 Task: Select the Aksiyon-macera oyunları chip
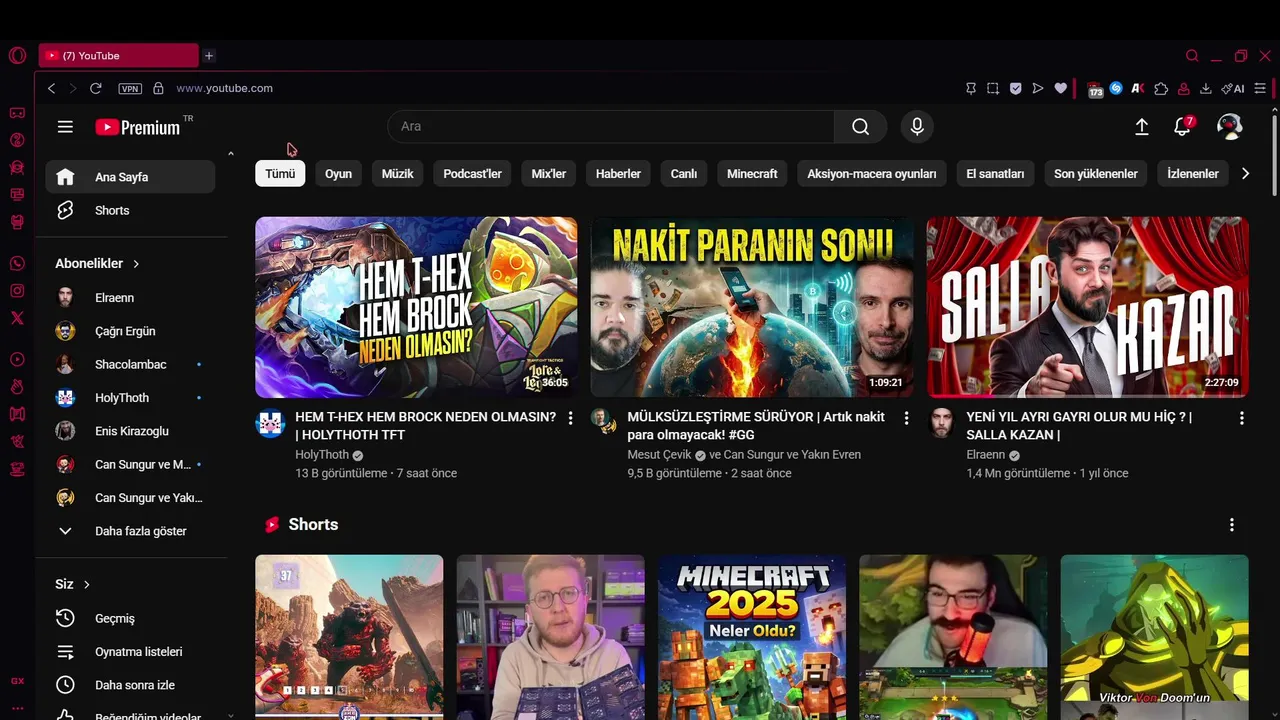click(x=872, y=174)
